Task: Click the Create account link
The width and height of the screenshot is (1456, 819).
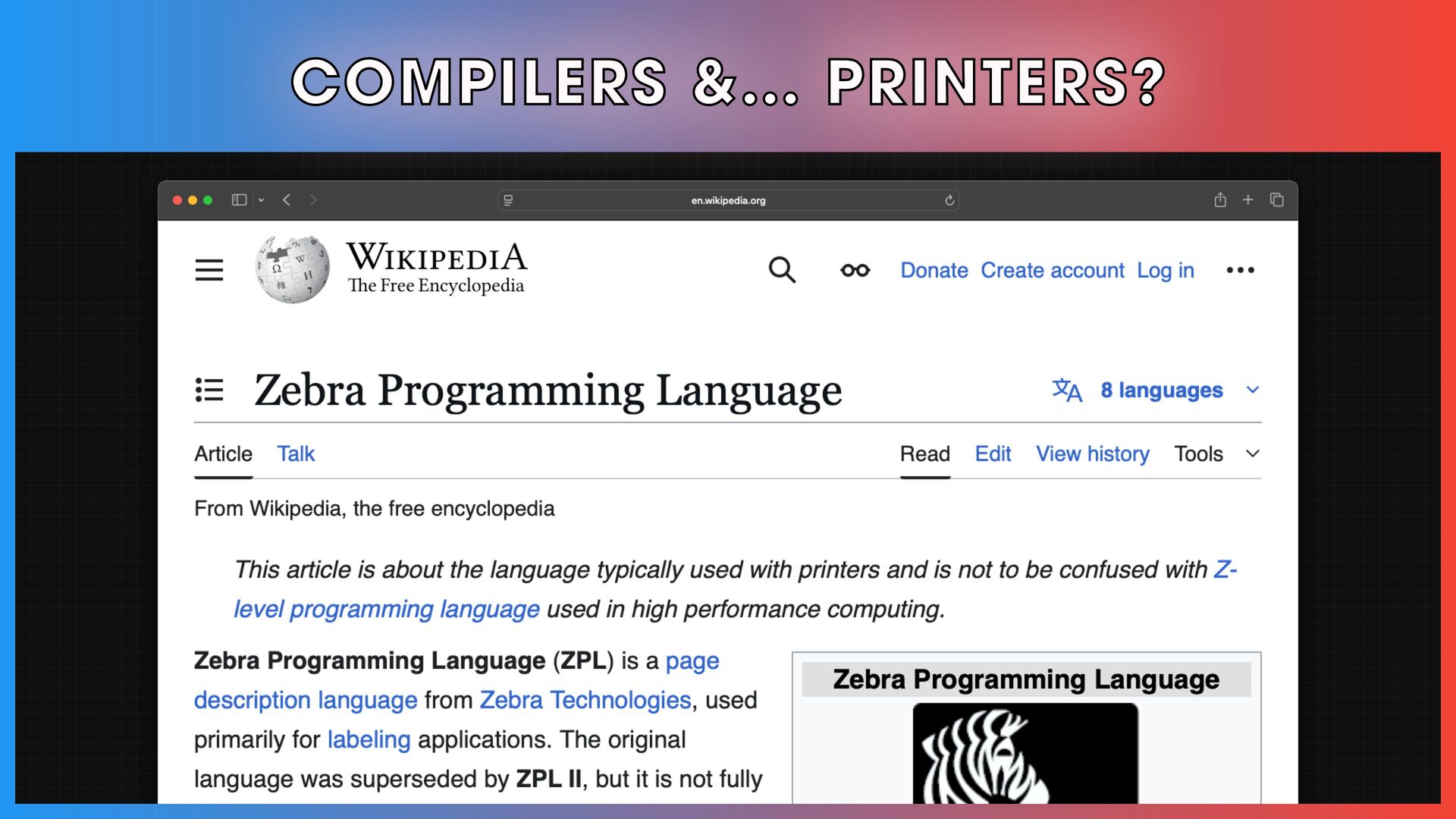Action: [x=1052, y=270]
